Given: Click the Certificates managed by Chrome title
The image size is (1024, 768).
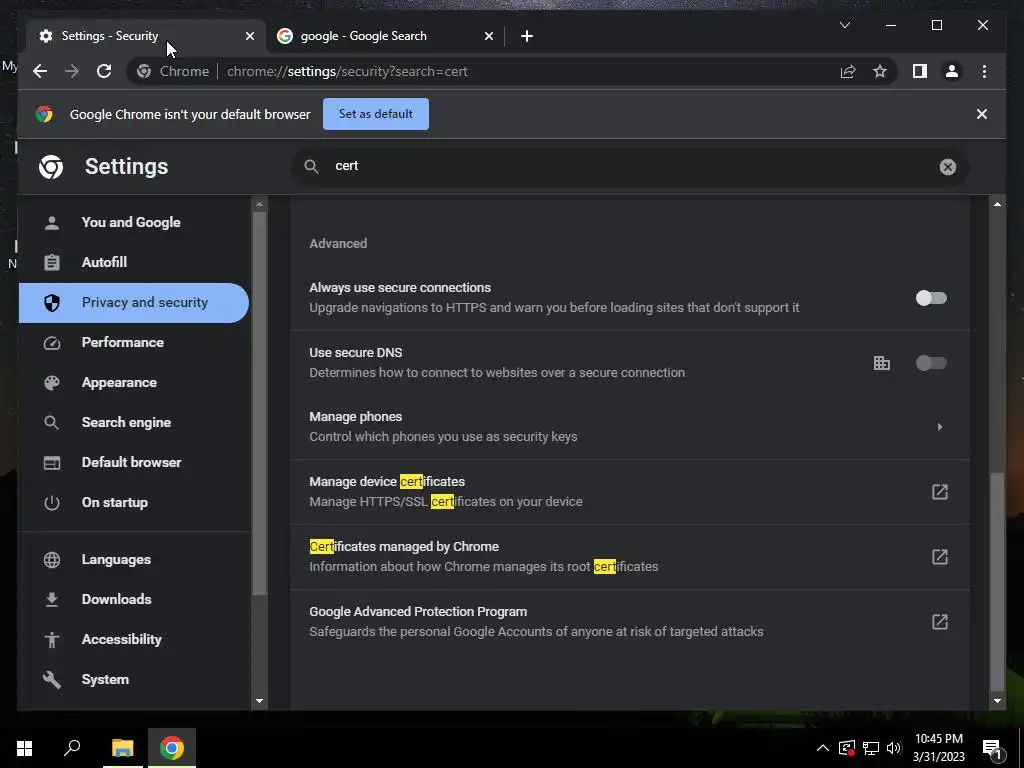Looking at the screenshot, I should click(x=404, y=546).
